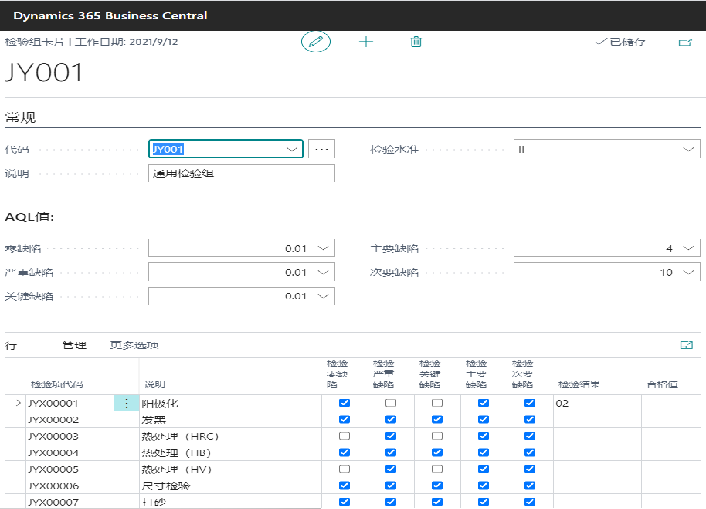
Task: Click the HB description cell
Action: pos(231,453)
